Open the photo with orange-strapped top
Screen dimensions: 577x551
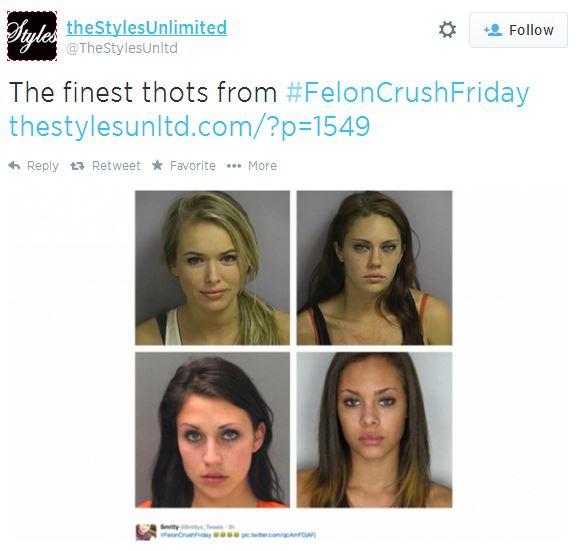tap(374, 268)
